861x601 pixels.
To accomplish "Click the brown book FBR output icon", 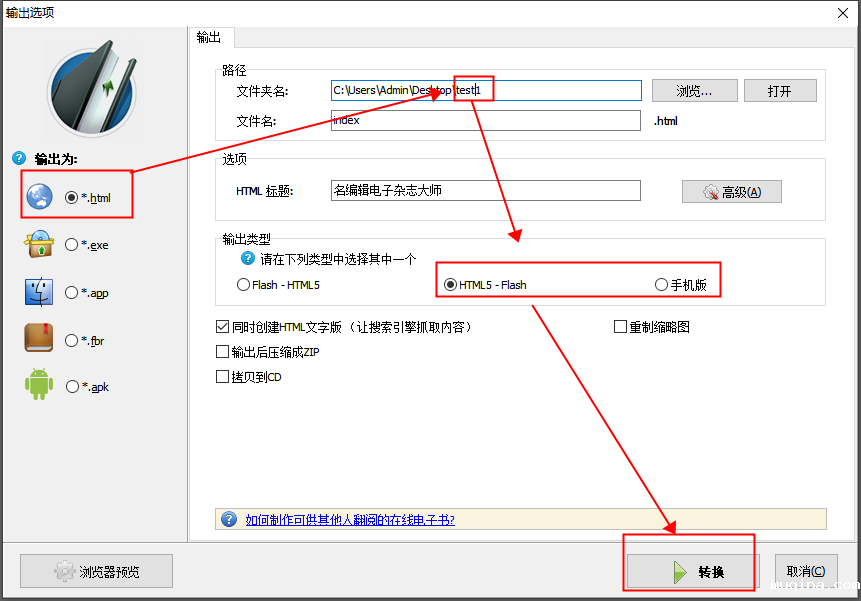I will tap(39, 339).
